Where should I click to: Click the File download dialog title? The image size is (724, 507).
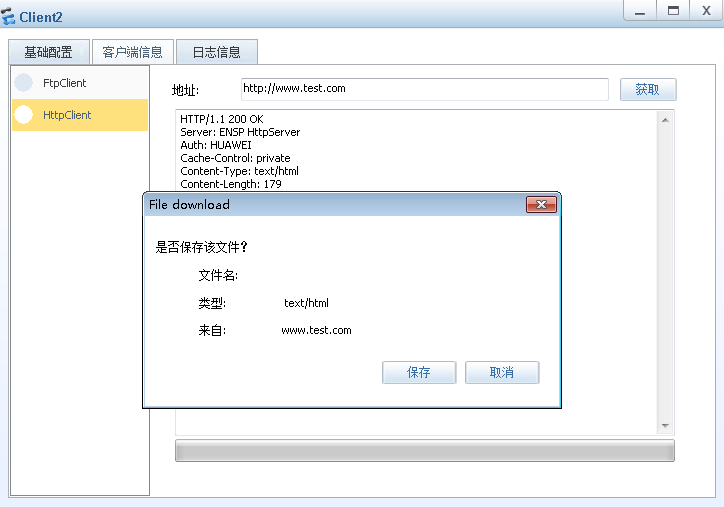click(x=189, y=205)
